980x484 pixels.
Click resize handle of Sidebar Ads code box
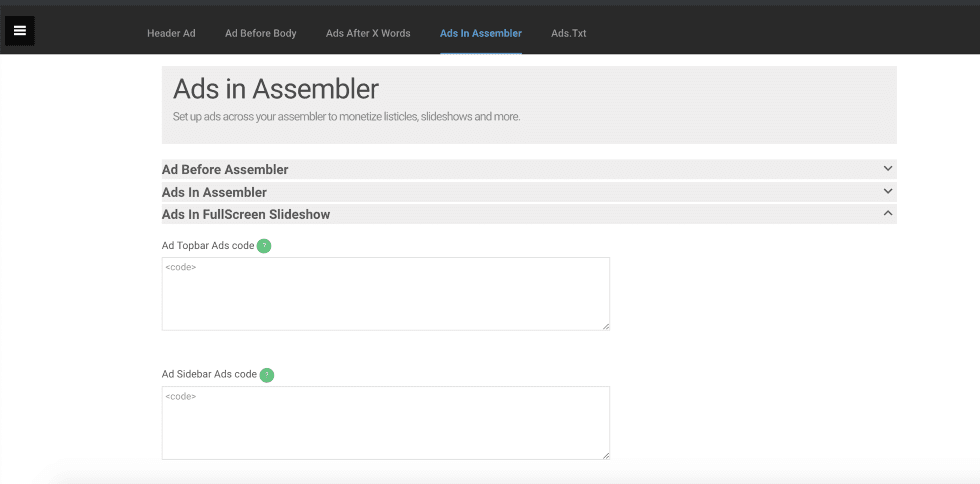(x=605, y=455)
